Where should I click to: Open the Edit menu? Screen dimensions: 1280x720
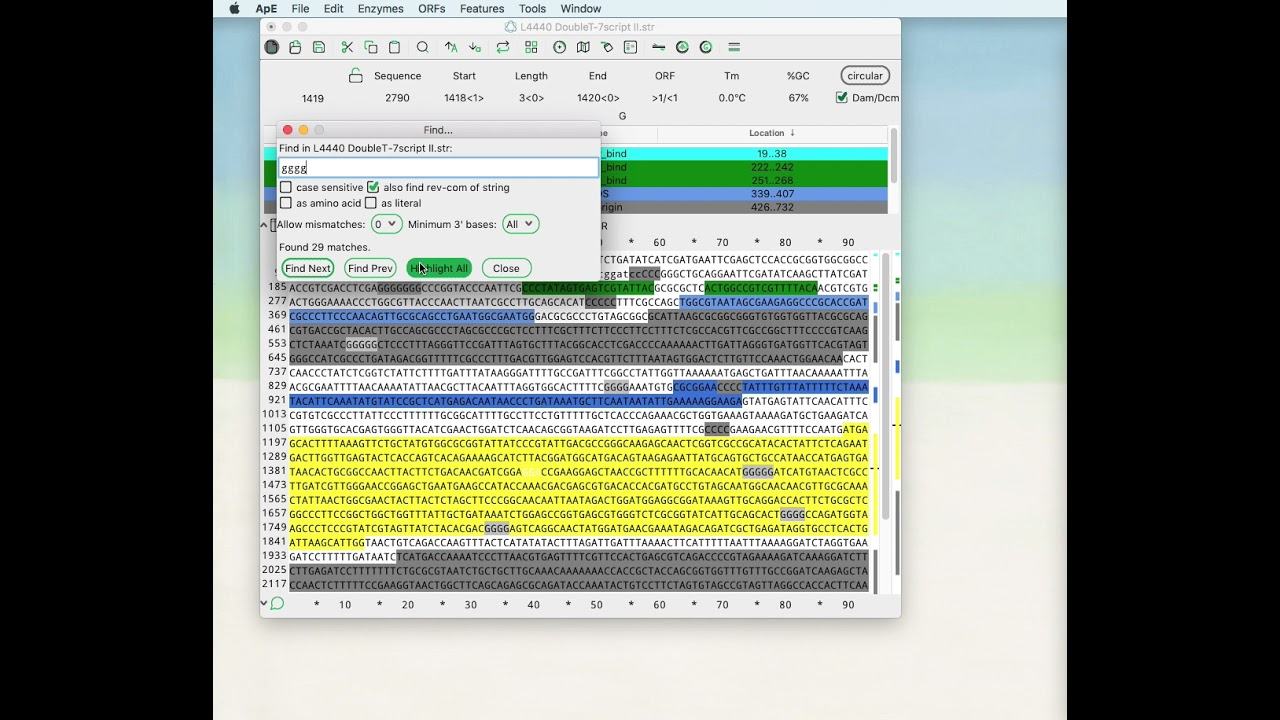tap(333, 9)
